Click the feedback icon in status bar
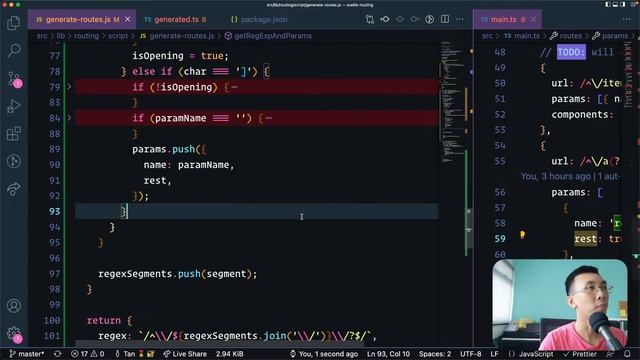Image resolution: width=640 pixels, height=360 pixels. click(x=610, y=354)
